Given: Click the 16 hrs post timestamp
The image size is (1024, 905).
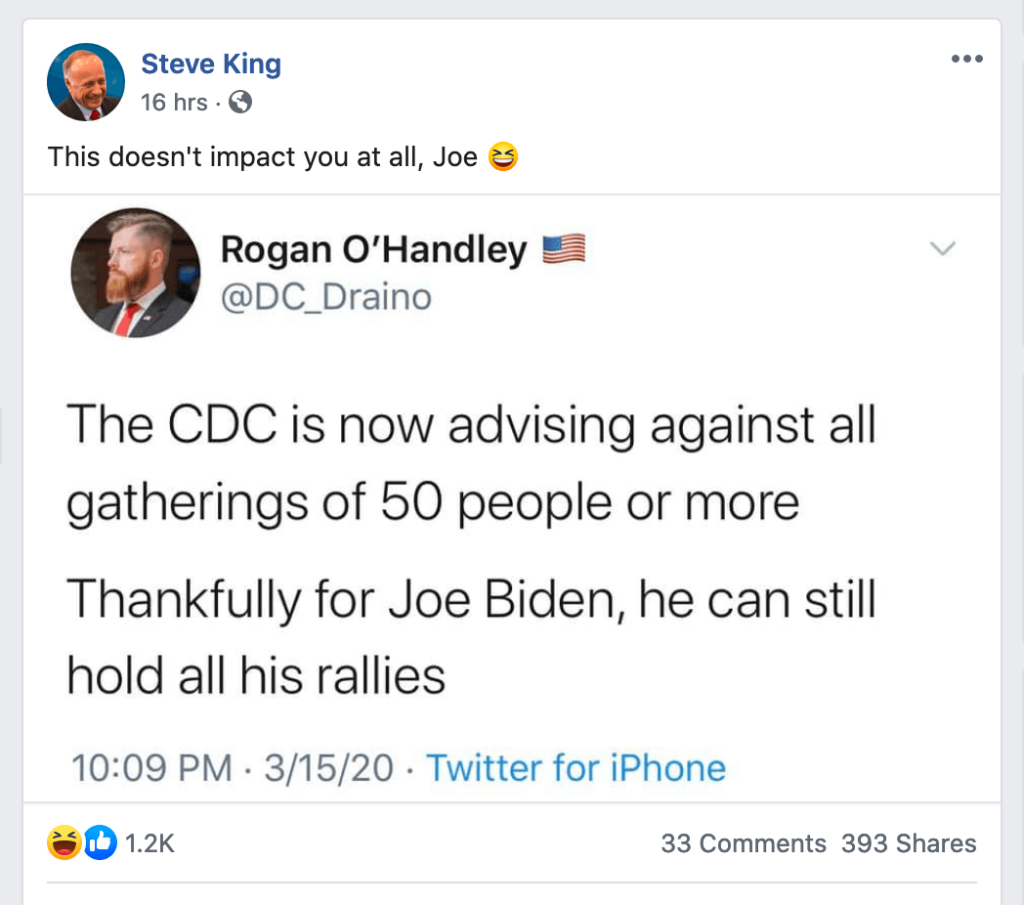Looking at the screenshot, I should [x=174, y=102].
